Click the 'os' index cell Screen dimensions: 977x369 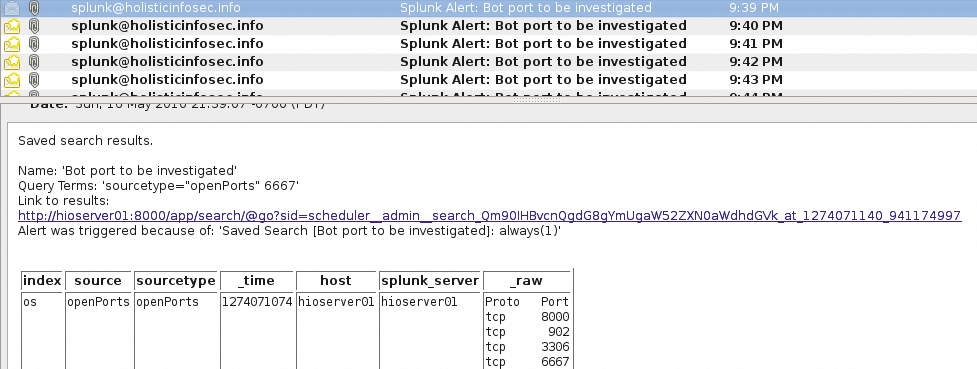coord(30,302)
